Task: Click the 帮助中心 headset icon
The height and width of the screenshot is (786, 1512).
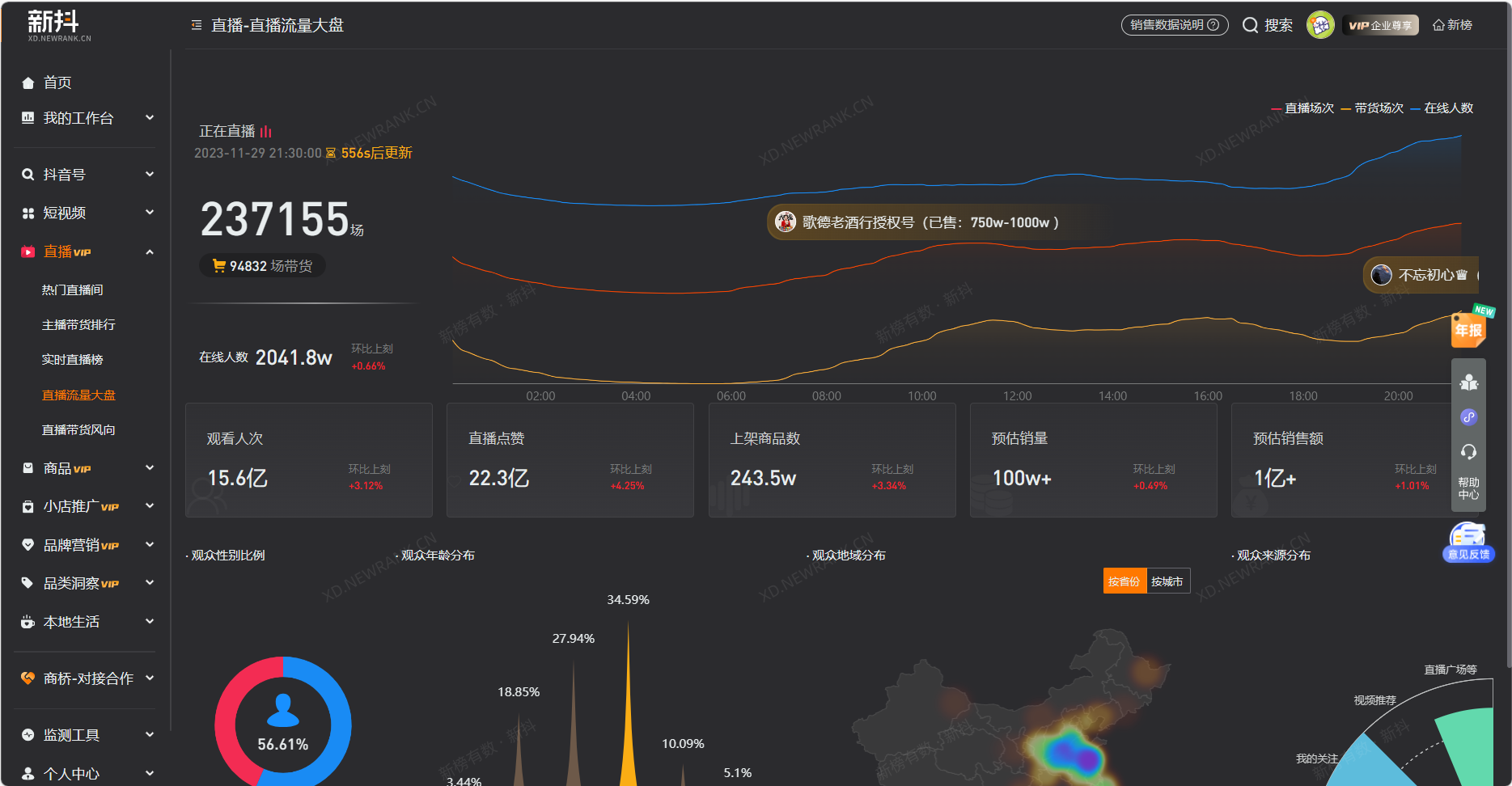Action: click(1469, 452)
